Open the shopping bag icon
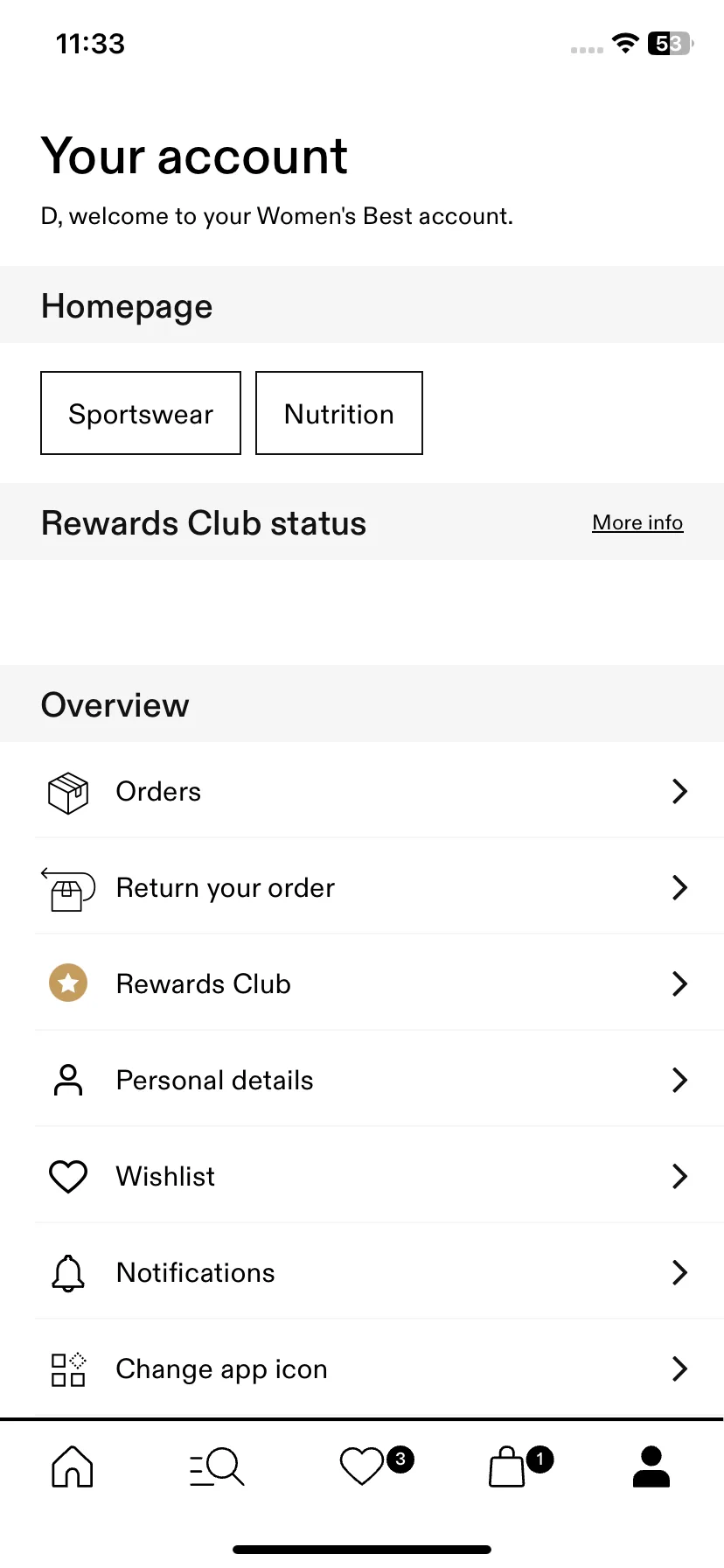The height and width of the screenshot is (1568, 724). [x=520, y=1466]
